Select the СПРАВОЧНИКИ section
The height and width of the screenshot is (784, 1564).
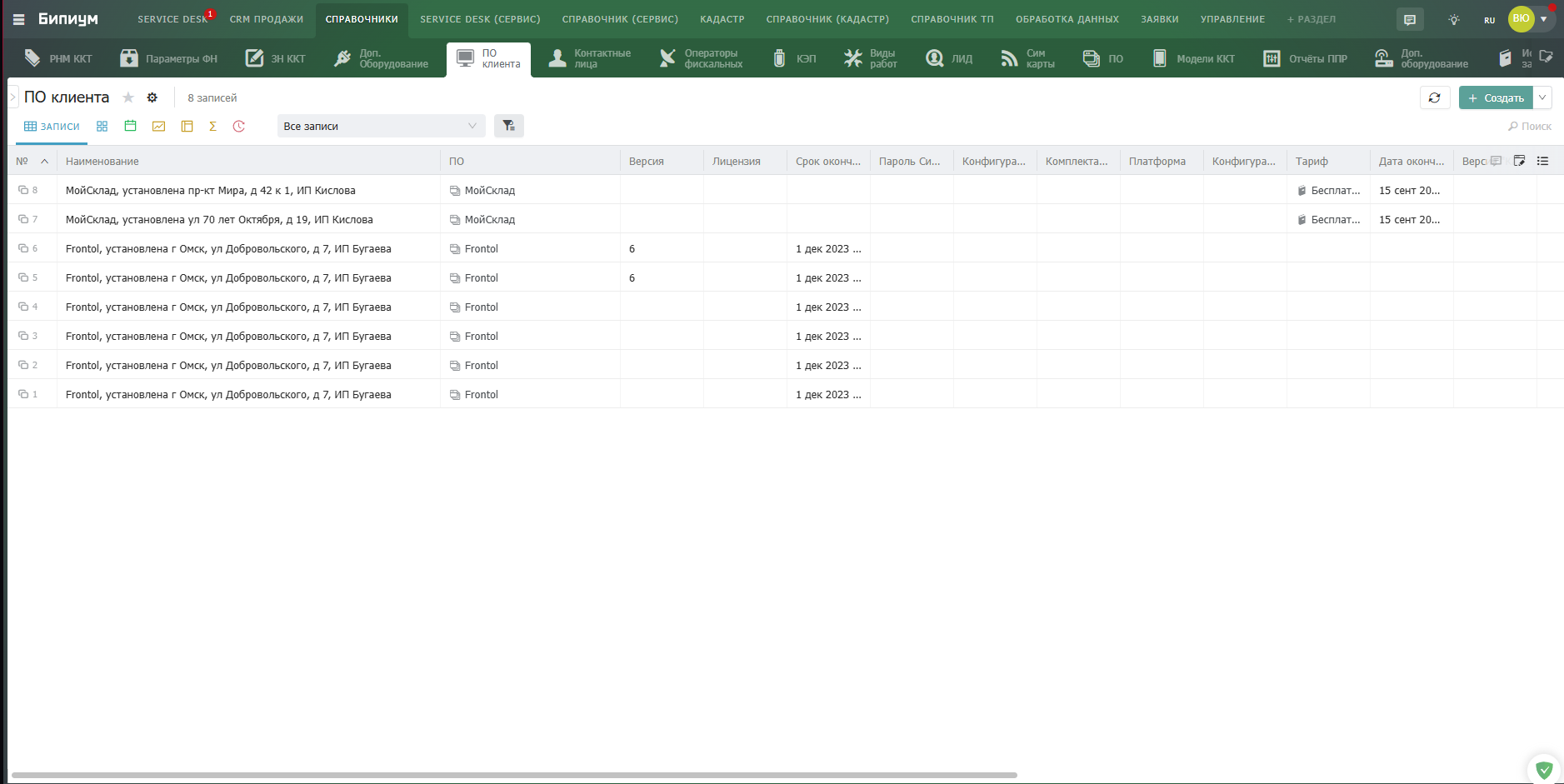pyautogui.click(x=362, y=19)
